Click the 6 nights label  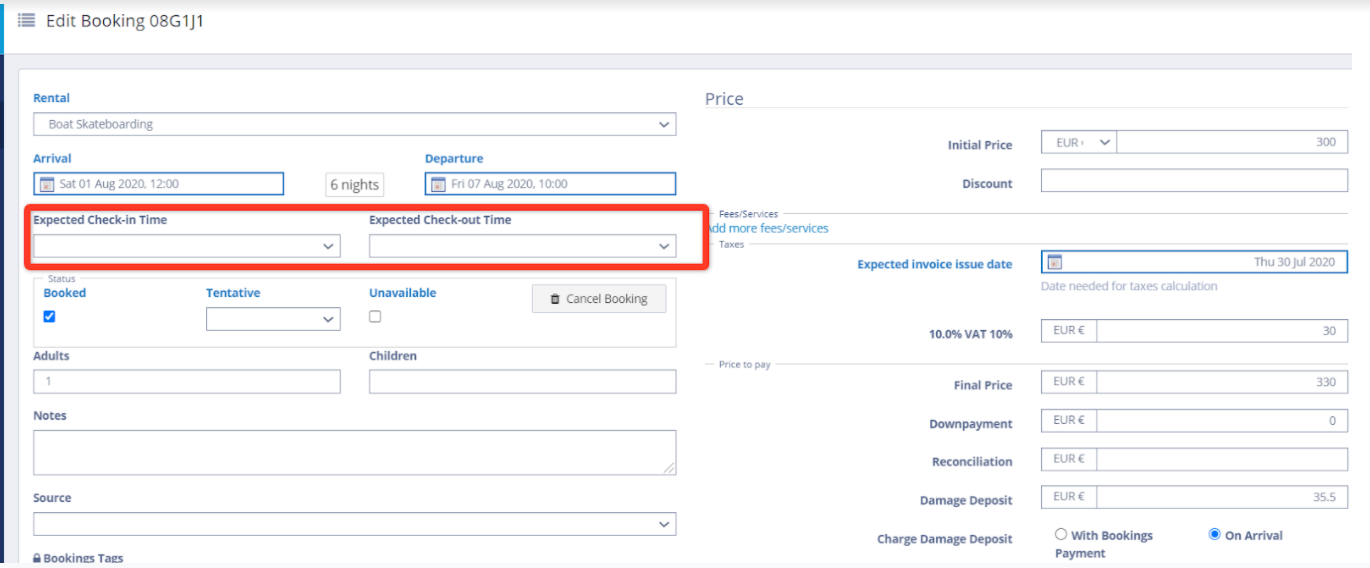pos(354,185)
